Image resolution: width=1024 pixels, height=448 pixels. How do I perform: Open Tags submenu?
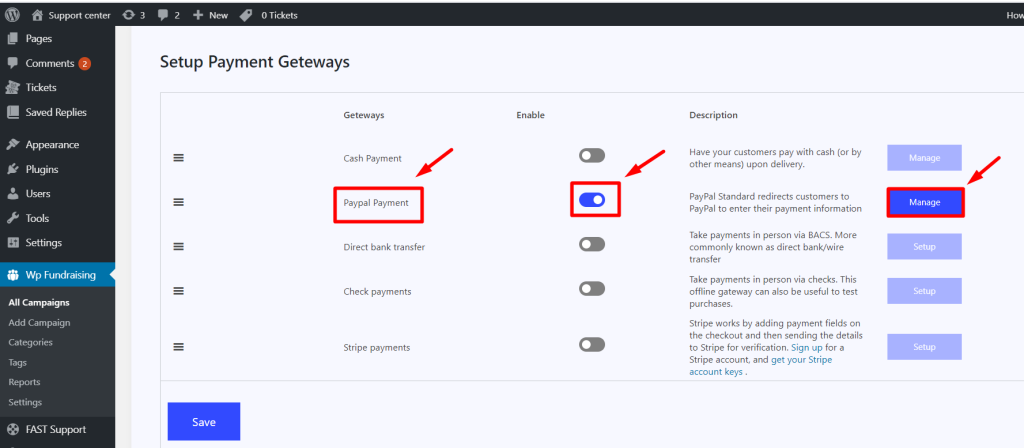pos(18,362)
